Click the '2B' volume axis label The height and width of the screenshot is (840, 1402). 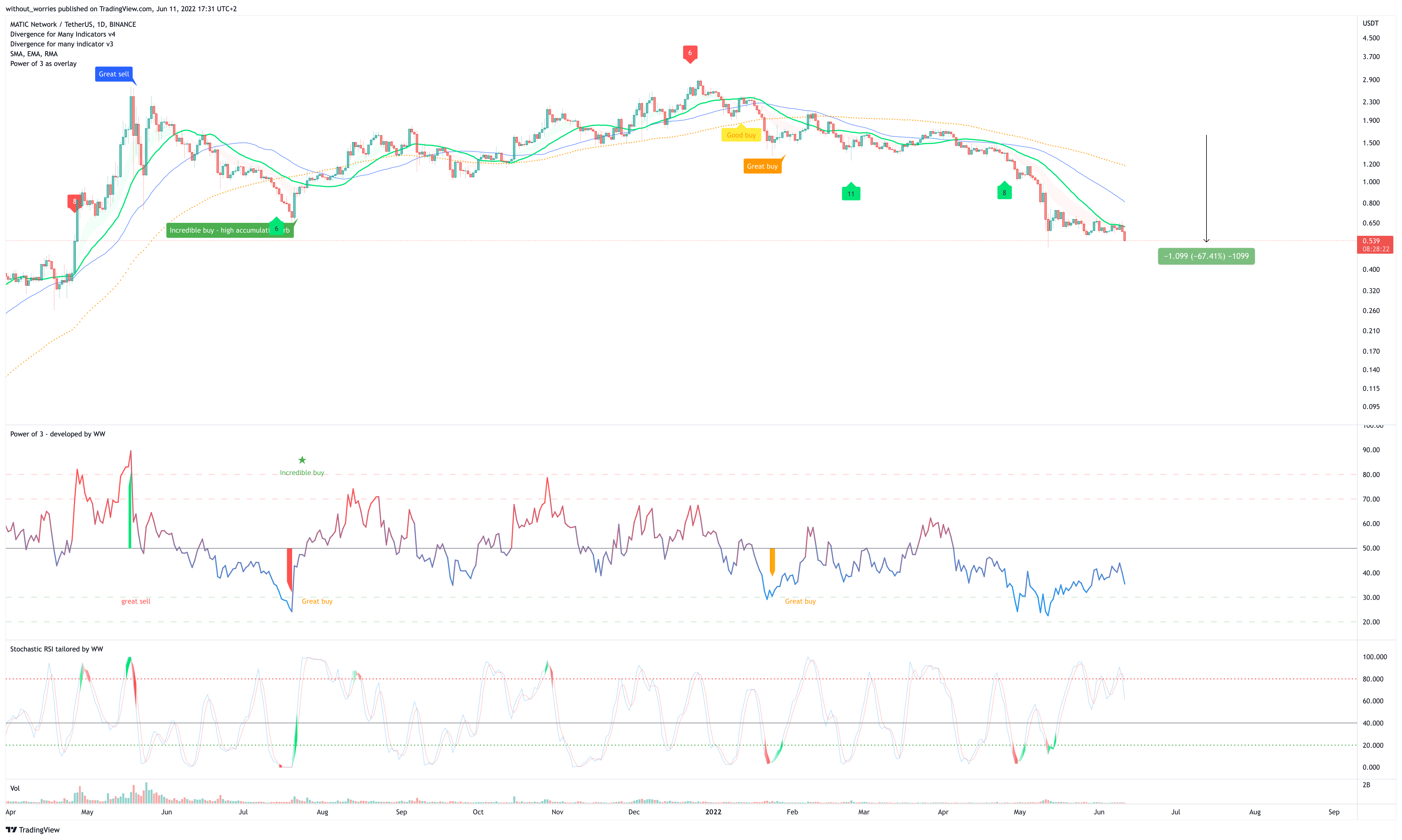[1366, 785]
